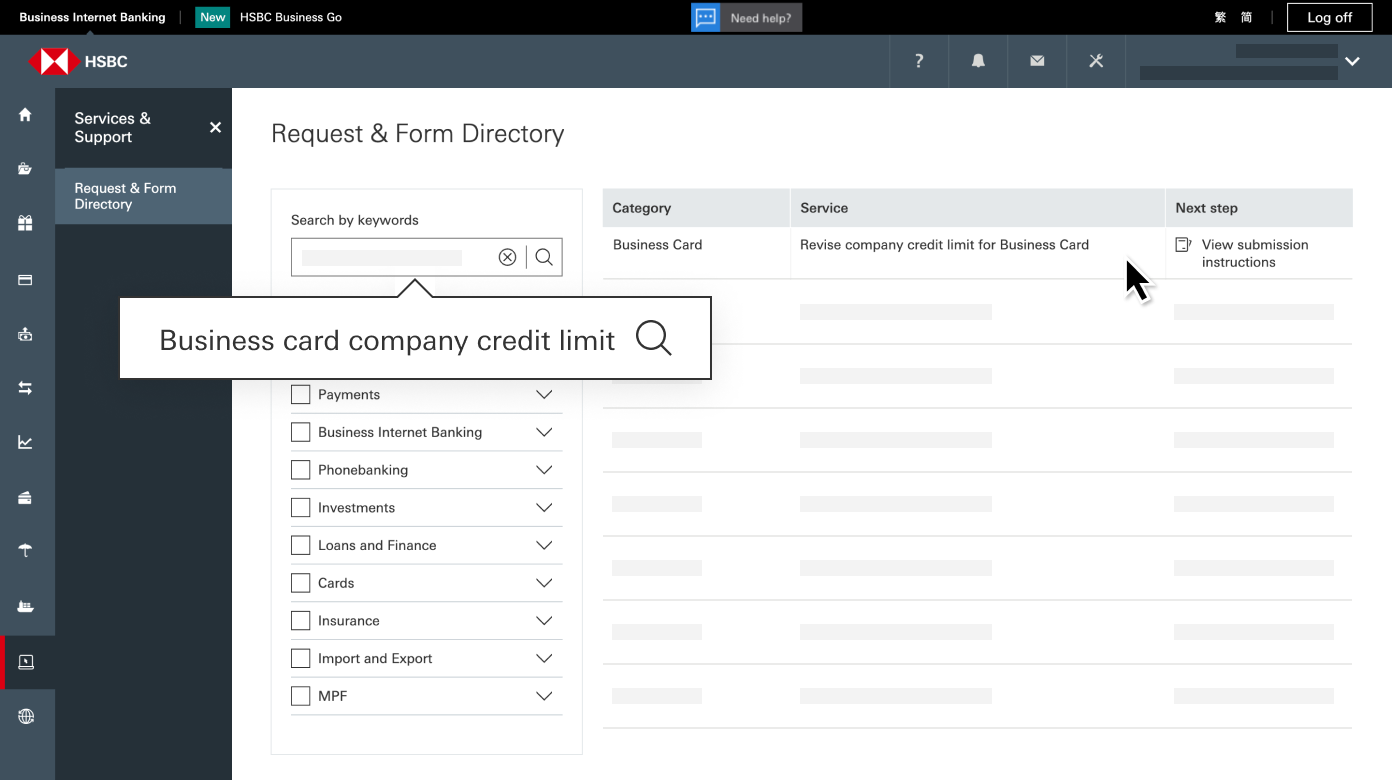Click the Log off button
This screenshot has height=780, width=1392.
(x=1329, y=17)
